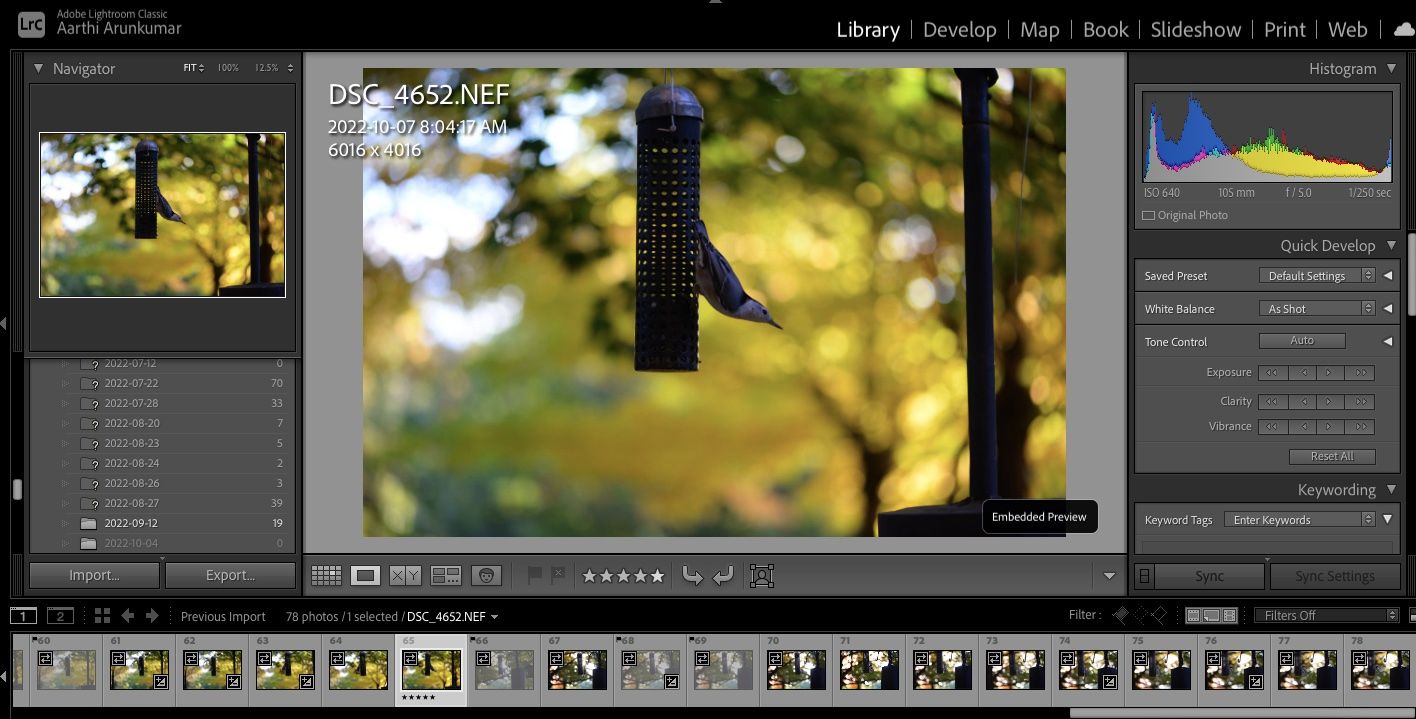
Task: Switch to Loupe view
Action: (365, 576)
